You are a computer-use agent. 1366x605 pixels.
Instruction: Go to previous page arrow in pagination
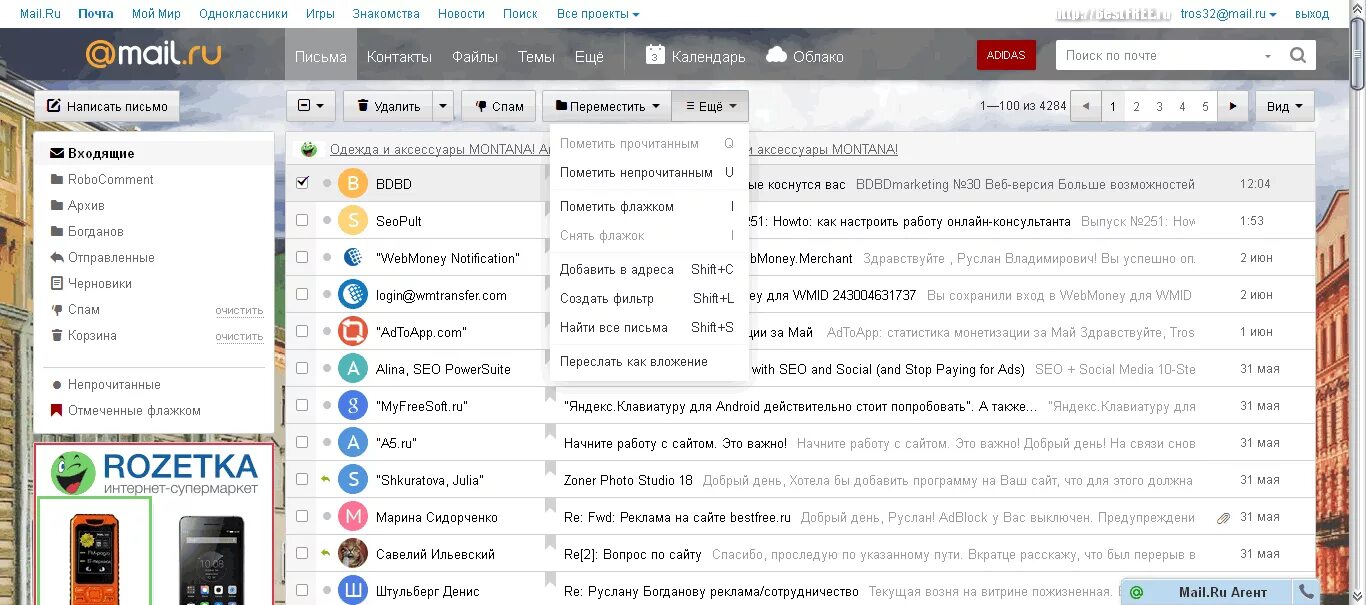1085,106
